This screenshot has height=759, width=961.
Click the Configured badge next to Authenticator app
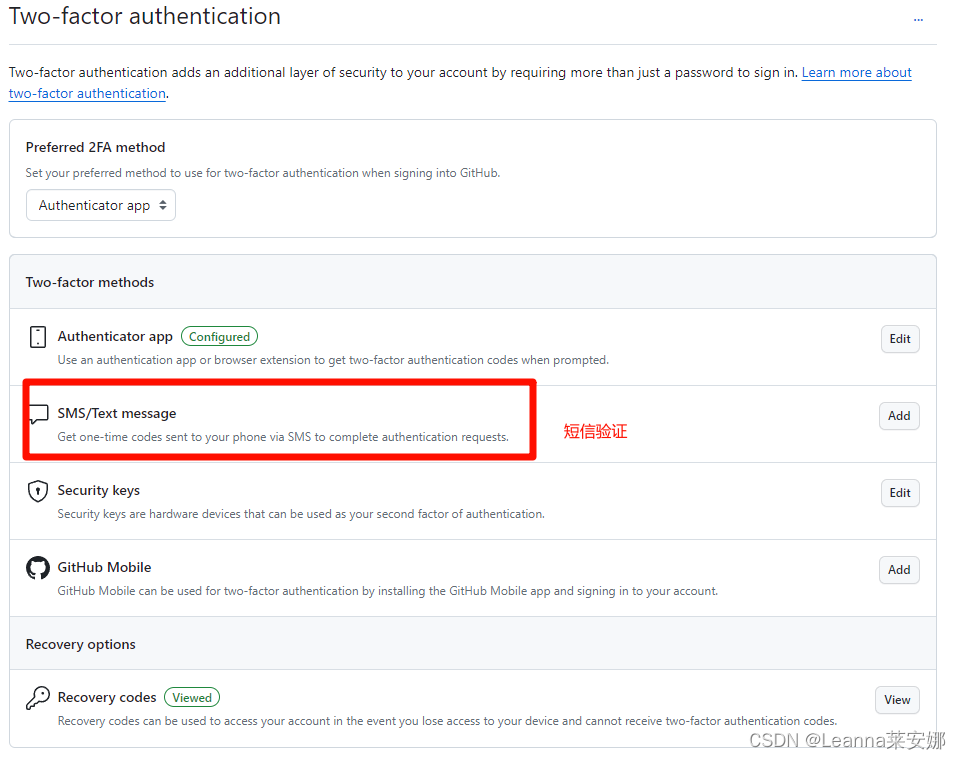pyautogui.click(x=219, y=337)
